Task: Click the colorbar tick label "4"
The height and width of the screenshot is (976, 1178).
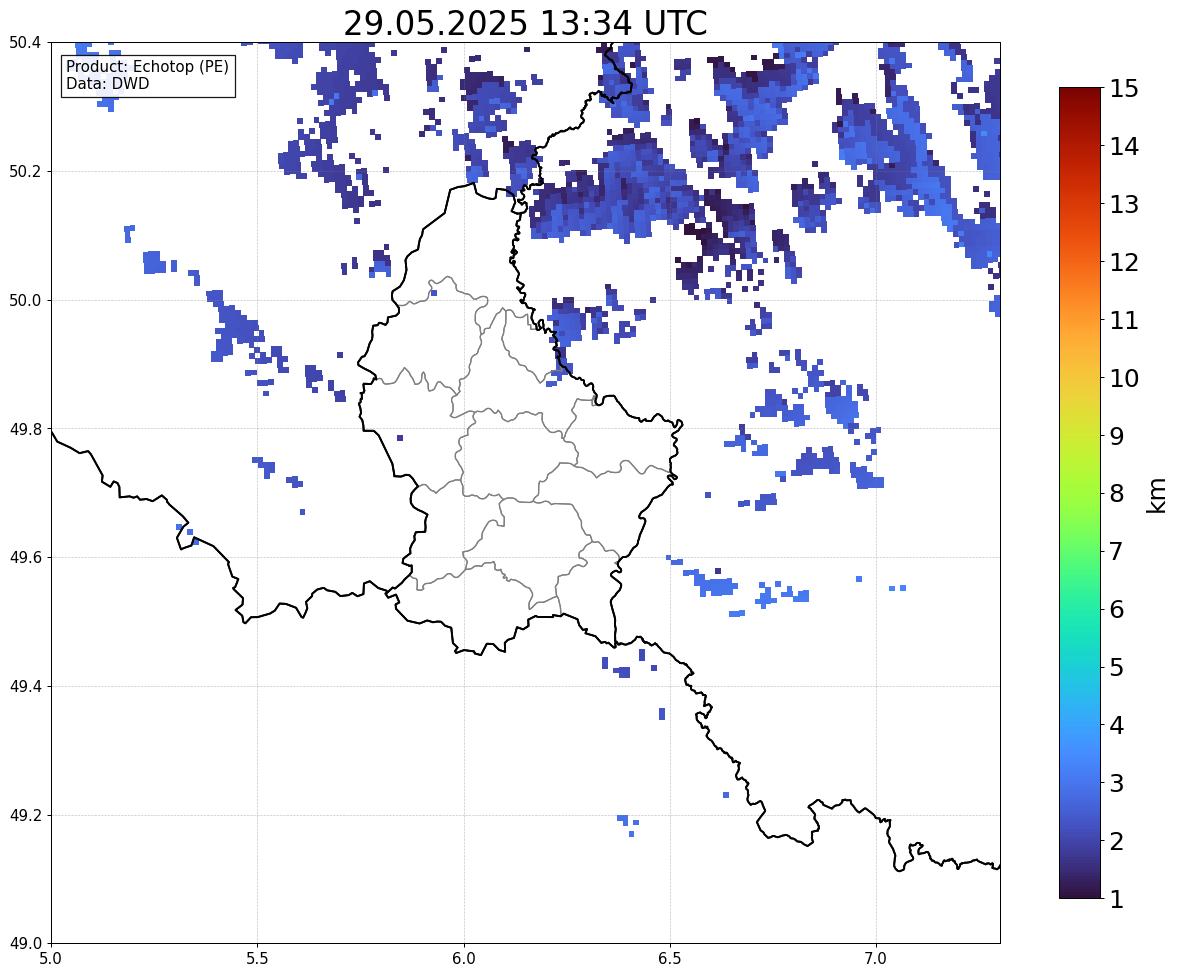Action: click(1117, 725)
